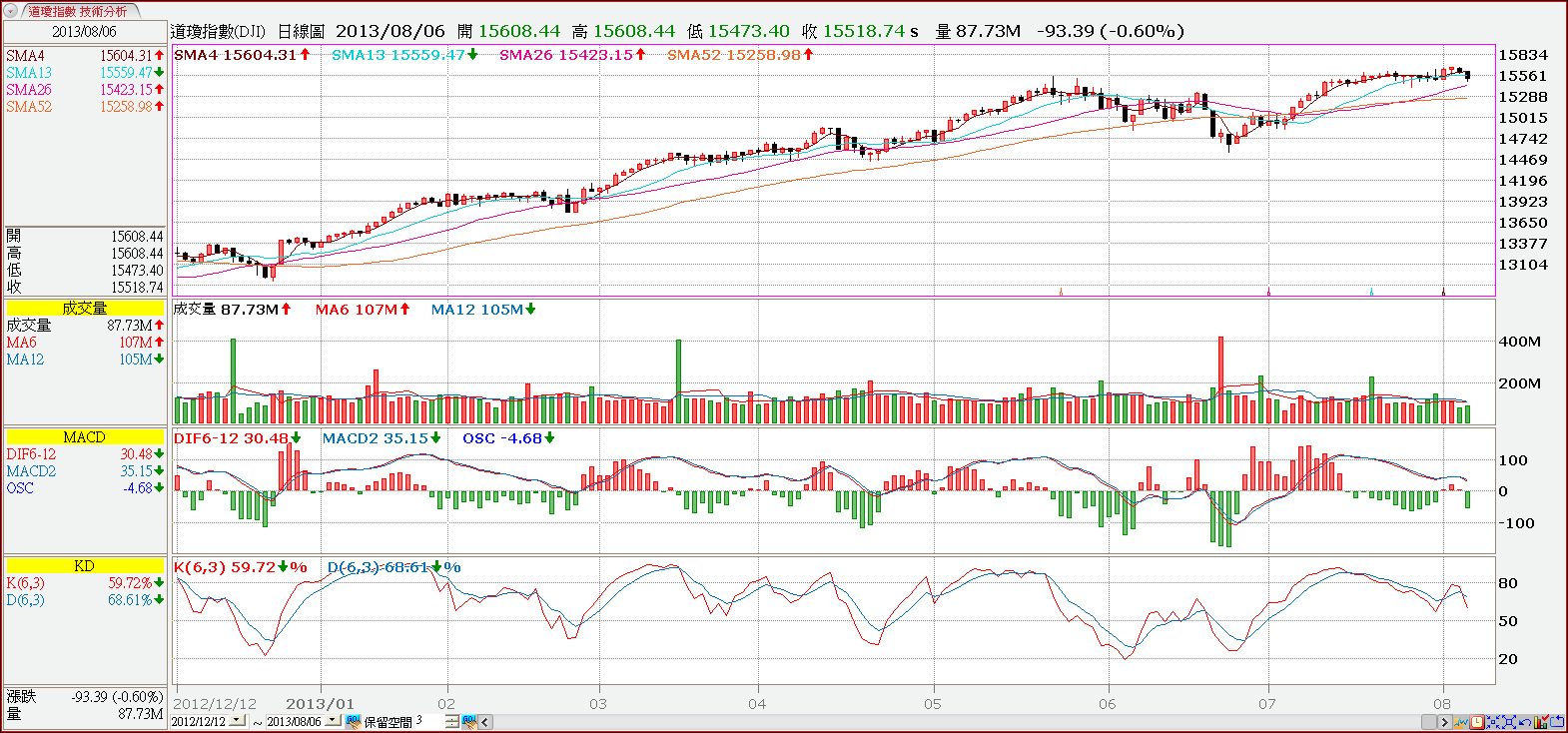
Task: Click SMA13 row in the left panel
Action: [x=84, y=73]
